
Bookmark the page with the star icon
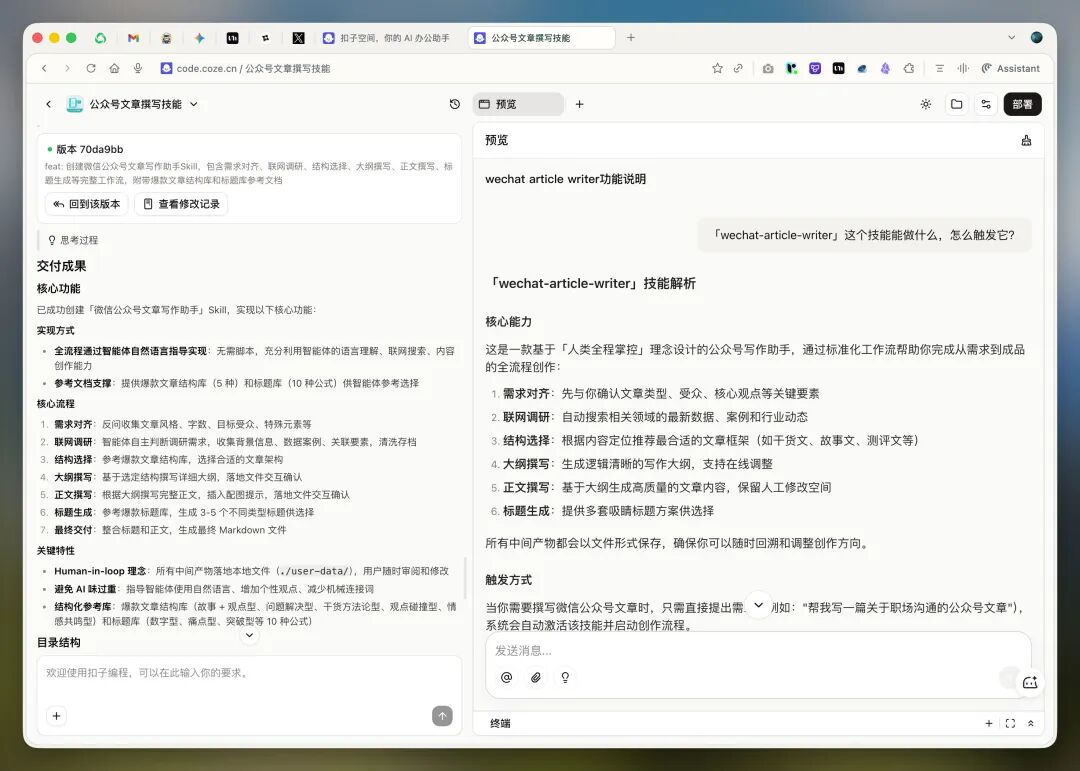(717, 68)
